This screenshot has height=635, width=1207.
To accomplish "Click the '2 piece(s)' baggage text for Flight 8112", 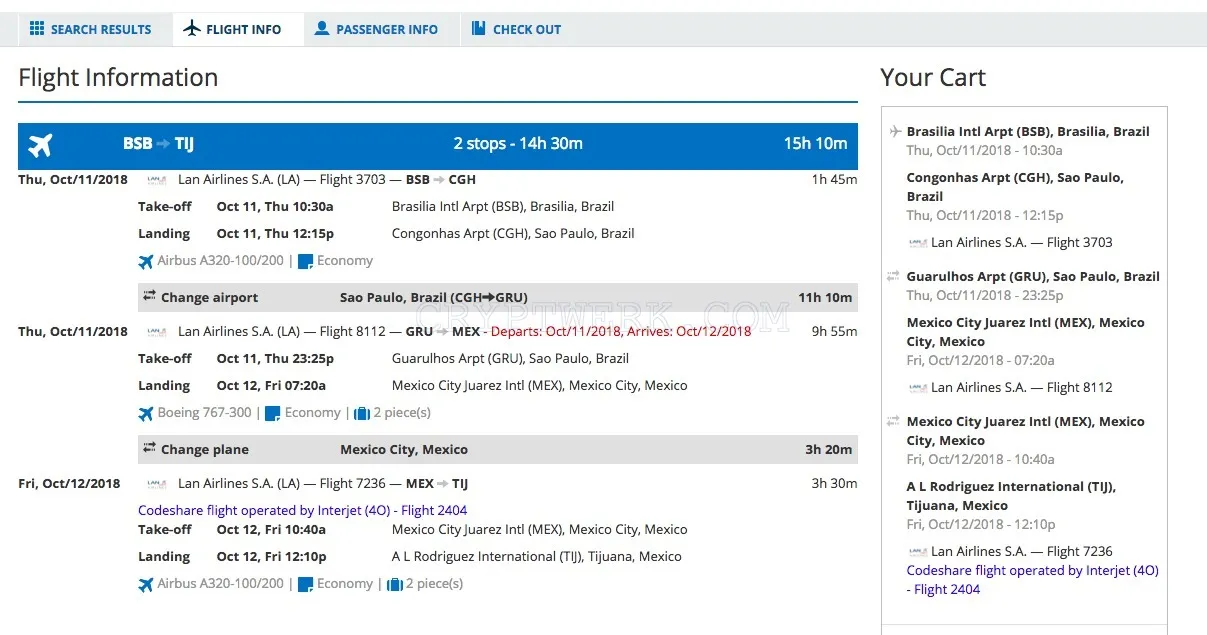I will pyautogui.click(x=402, y=412).
